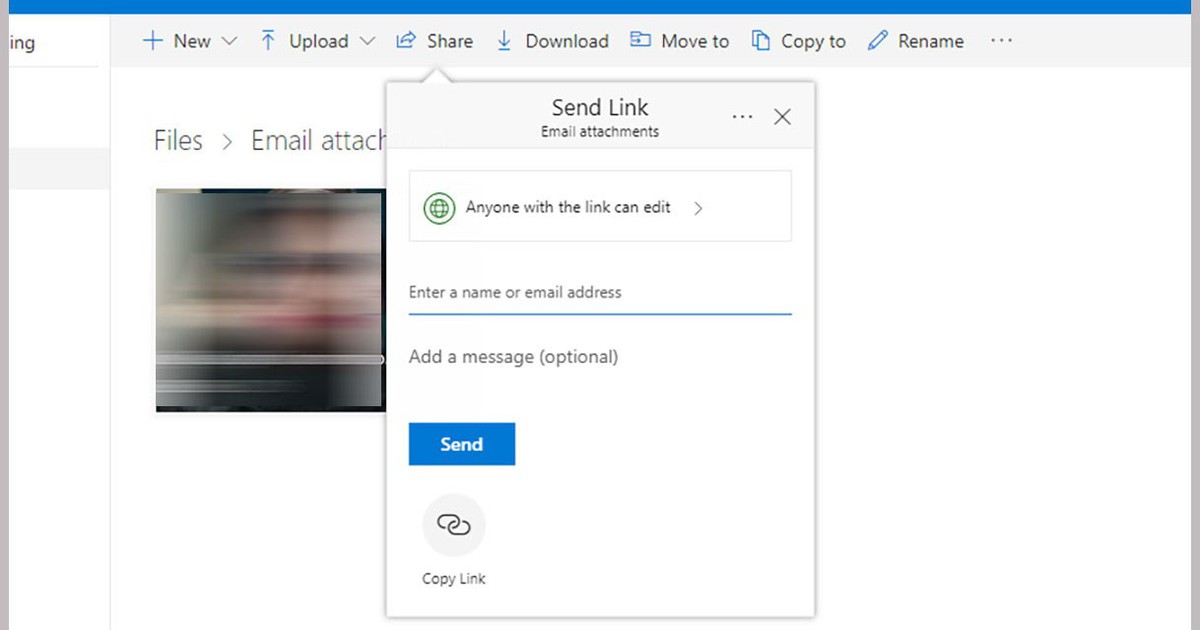Click the New plus icon
1200x630 pixels.
click(152, 41)
